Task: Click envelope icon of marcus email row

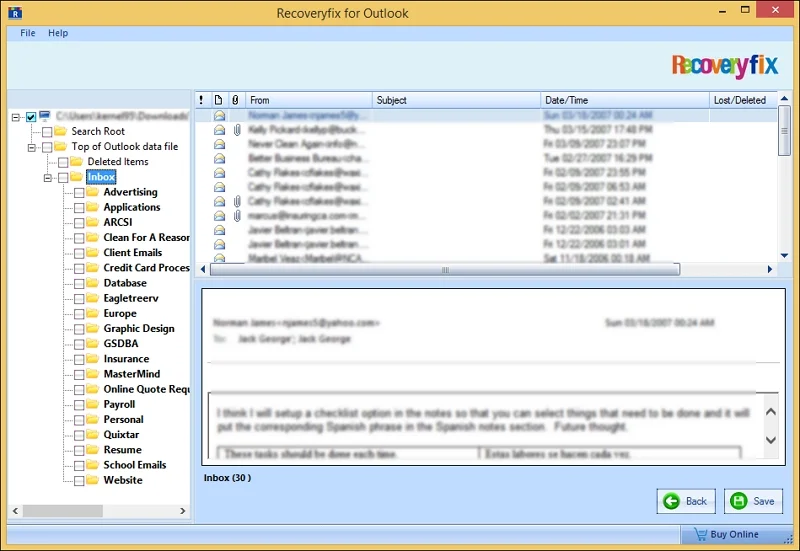Action: coord(219,215)
